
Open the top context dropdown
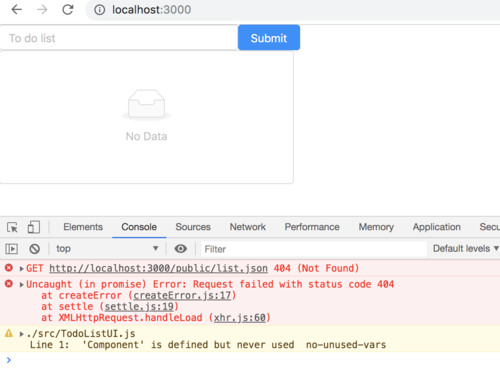click(x=107, y=249)
